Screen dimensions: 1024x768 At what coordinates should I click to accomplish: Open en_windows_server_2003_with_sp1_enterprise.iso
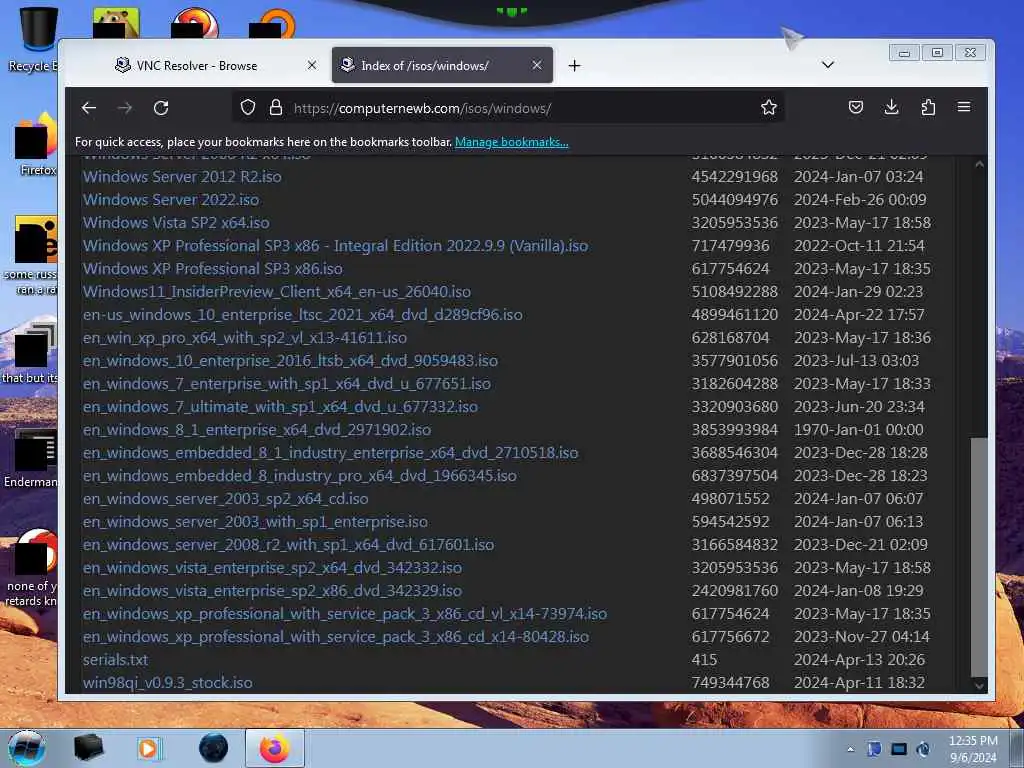(x=255, y=521)
